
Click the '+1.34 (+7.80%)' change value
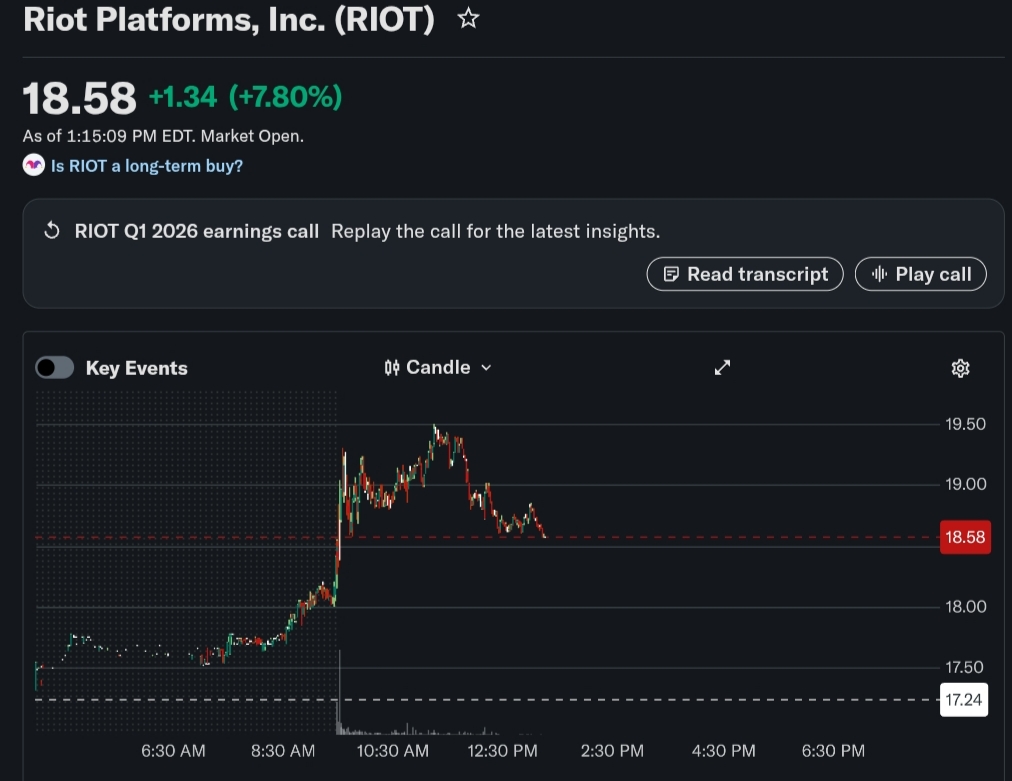coord(245,97)
